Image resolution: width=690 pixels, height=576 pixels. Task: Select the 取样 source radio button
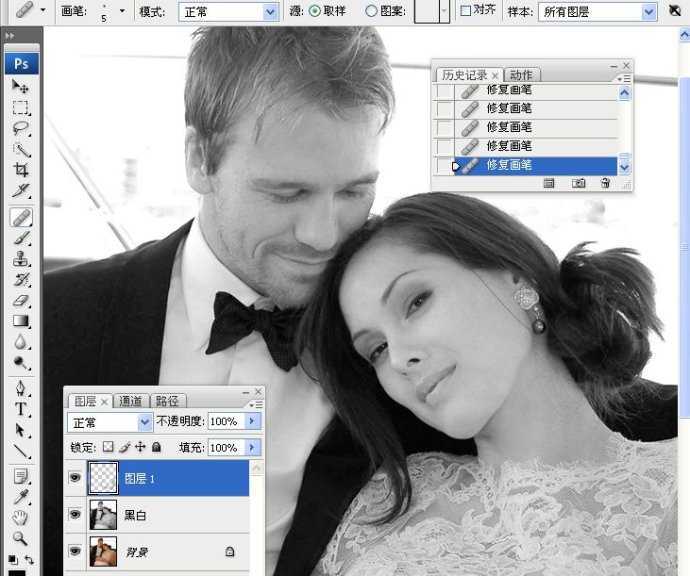click(x=315, y=11)
